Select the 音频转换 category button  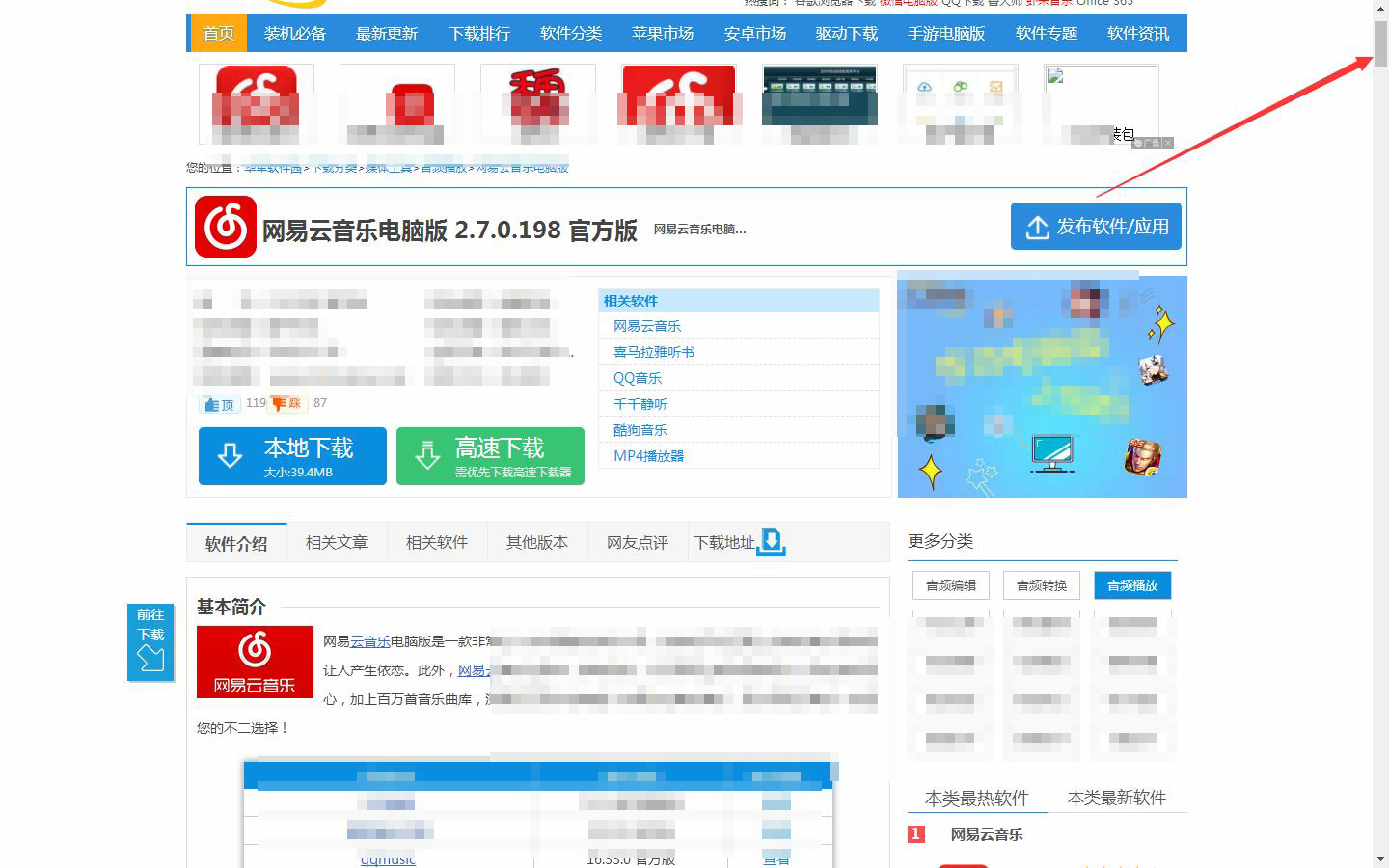coord(1042,585)
